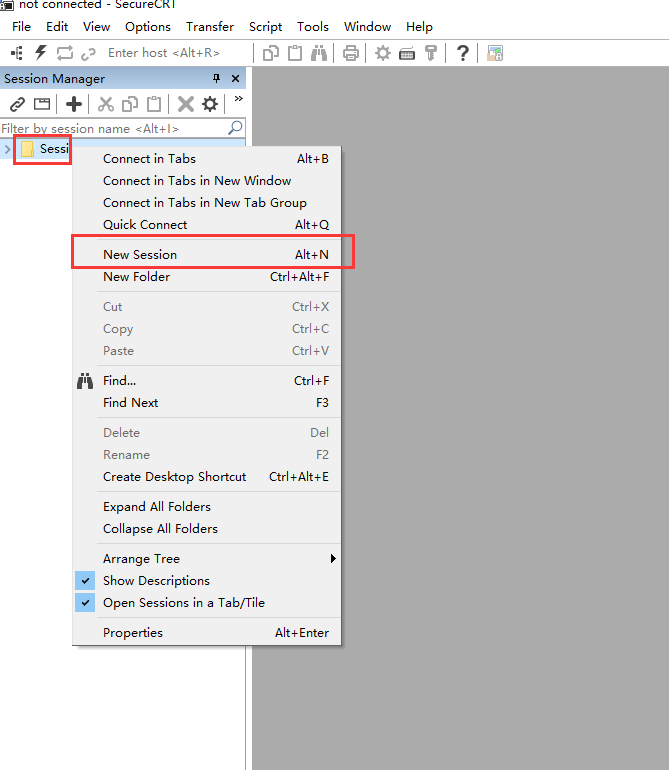
Task: Open the Arrange Tree submenu
Action: click(x=206, y=559)
